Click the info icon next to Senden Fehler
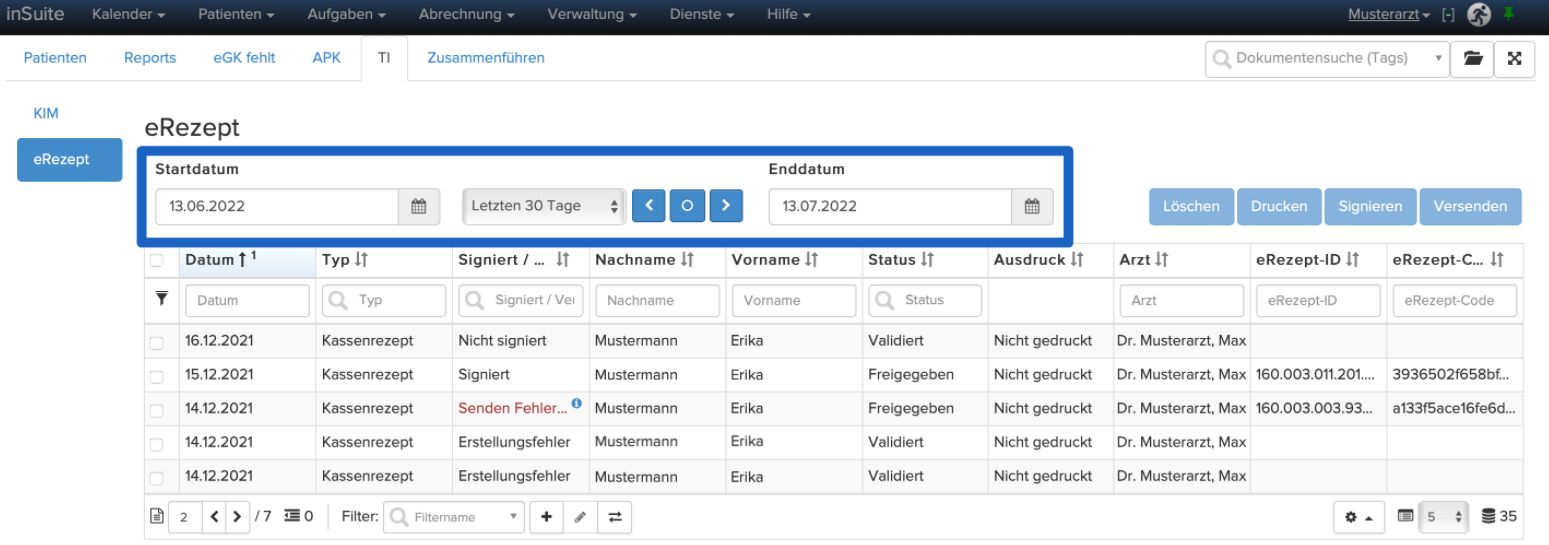This screenshot has width=1549, height=545. tap(576, 403)
